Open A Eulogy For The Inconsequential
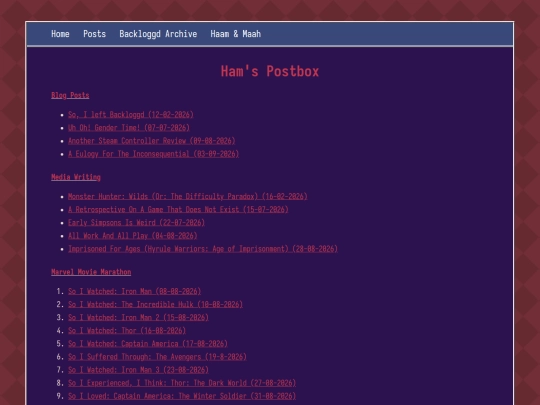The width and height of the screenshot is (540, 405). [154, 154]
